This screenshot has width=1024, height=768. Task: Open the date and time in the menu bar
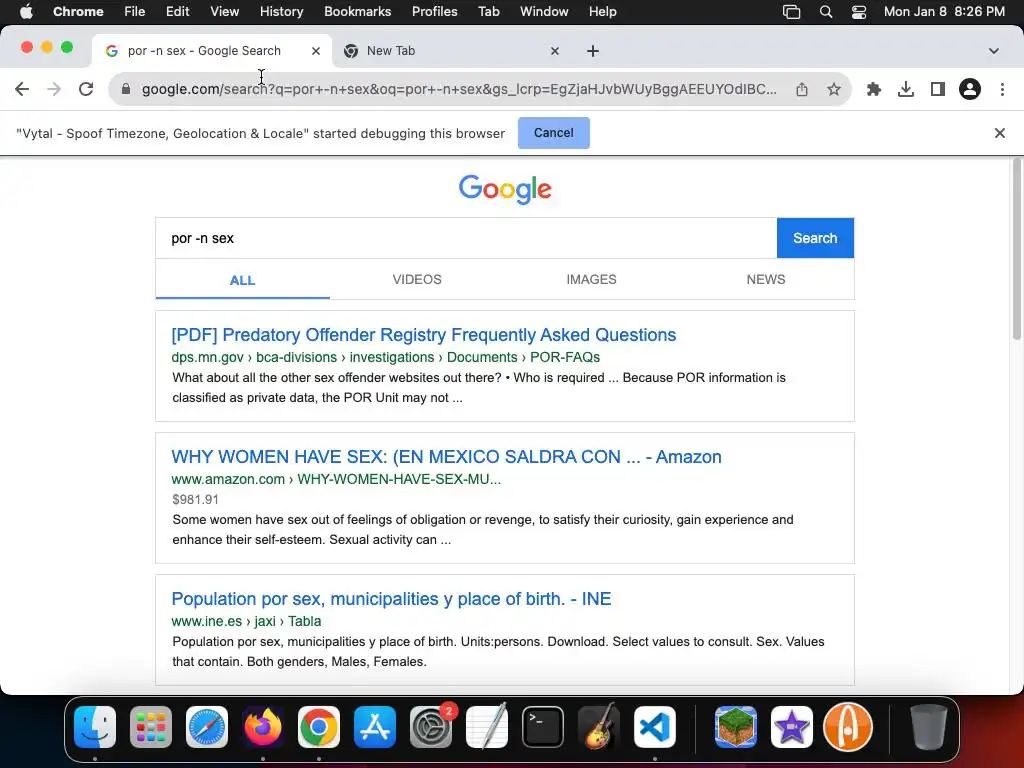(944, 12)
